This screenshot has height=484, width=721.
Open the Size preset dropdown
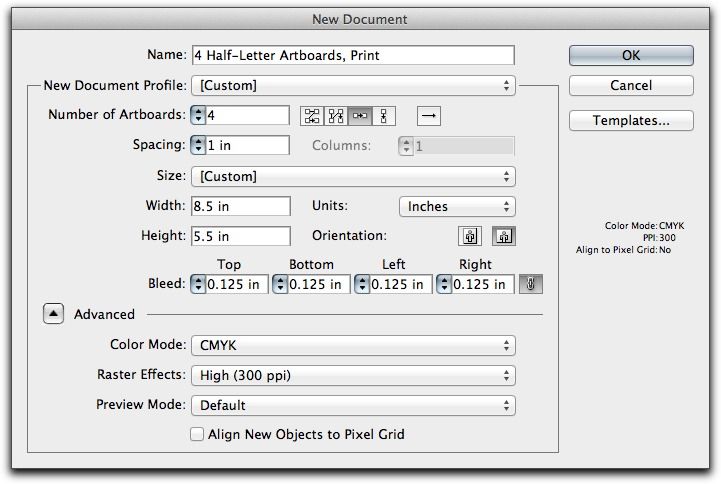pyautogui.click(x=354, y=177)
